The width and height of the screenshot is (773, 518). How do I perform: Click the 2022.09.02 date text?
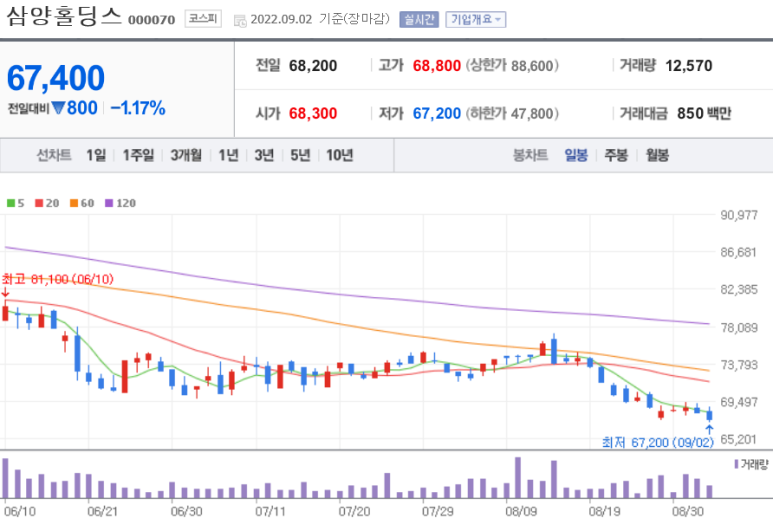coord(281,19)
